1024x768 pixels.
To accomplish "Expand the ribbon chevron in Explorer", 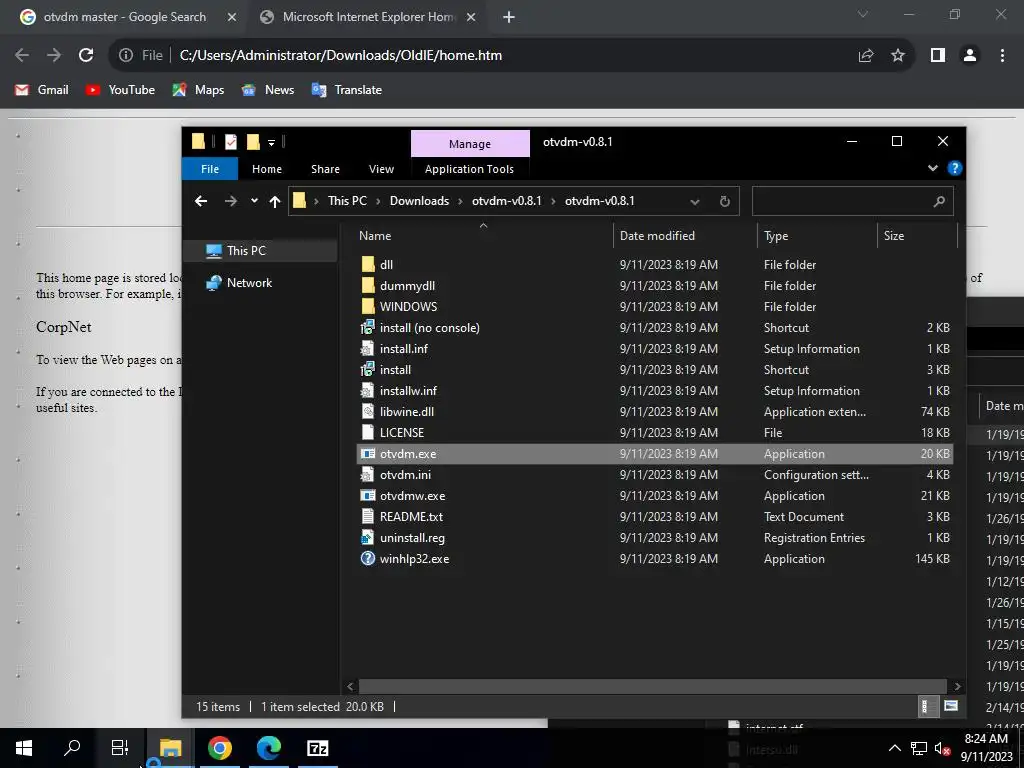I will point(933,168).
